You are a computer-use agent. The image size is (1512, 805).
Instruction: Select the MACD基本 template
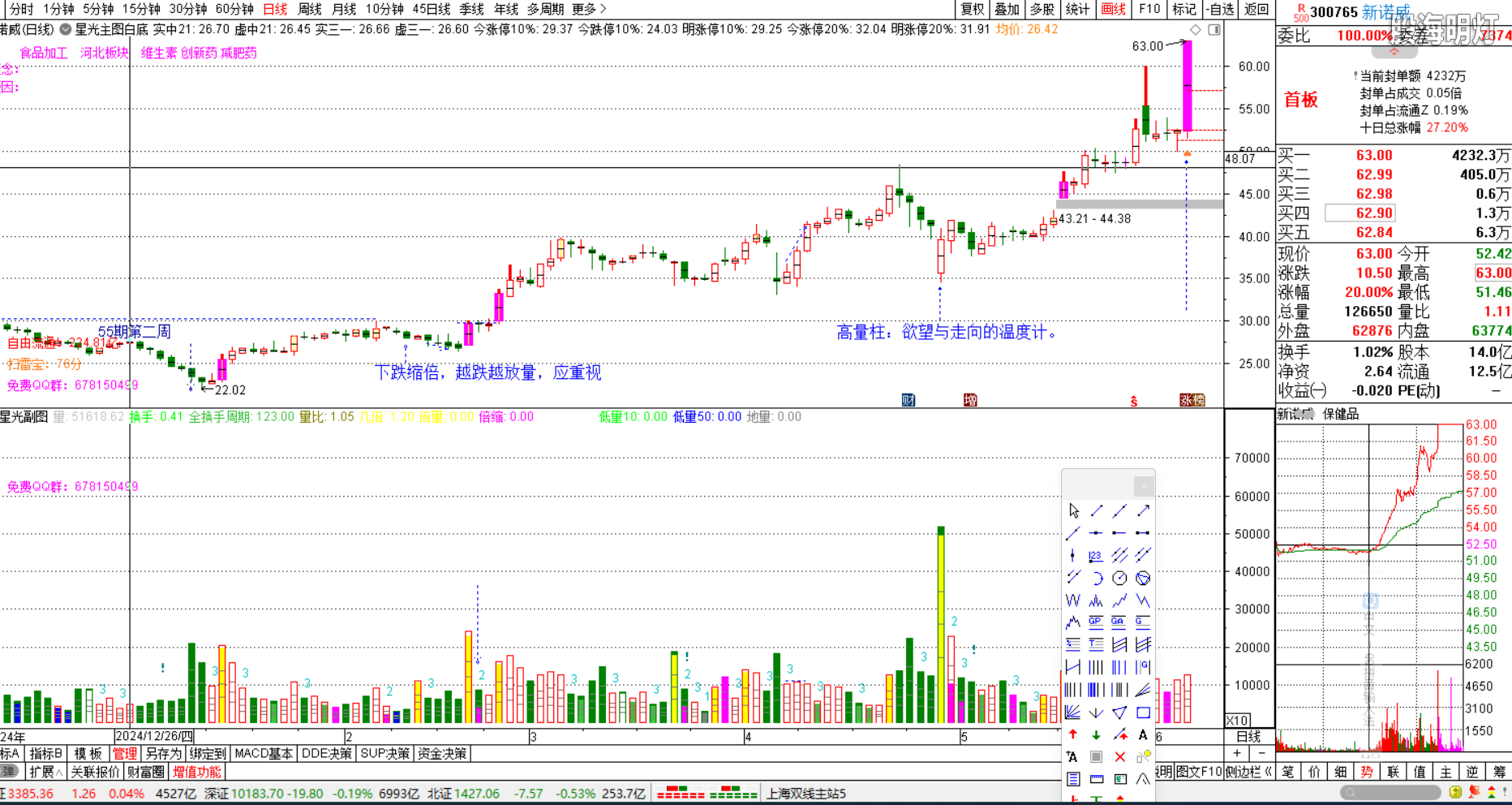pos(264,754)
